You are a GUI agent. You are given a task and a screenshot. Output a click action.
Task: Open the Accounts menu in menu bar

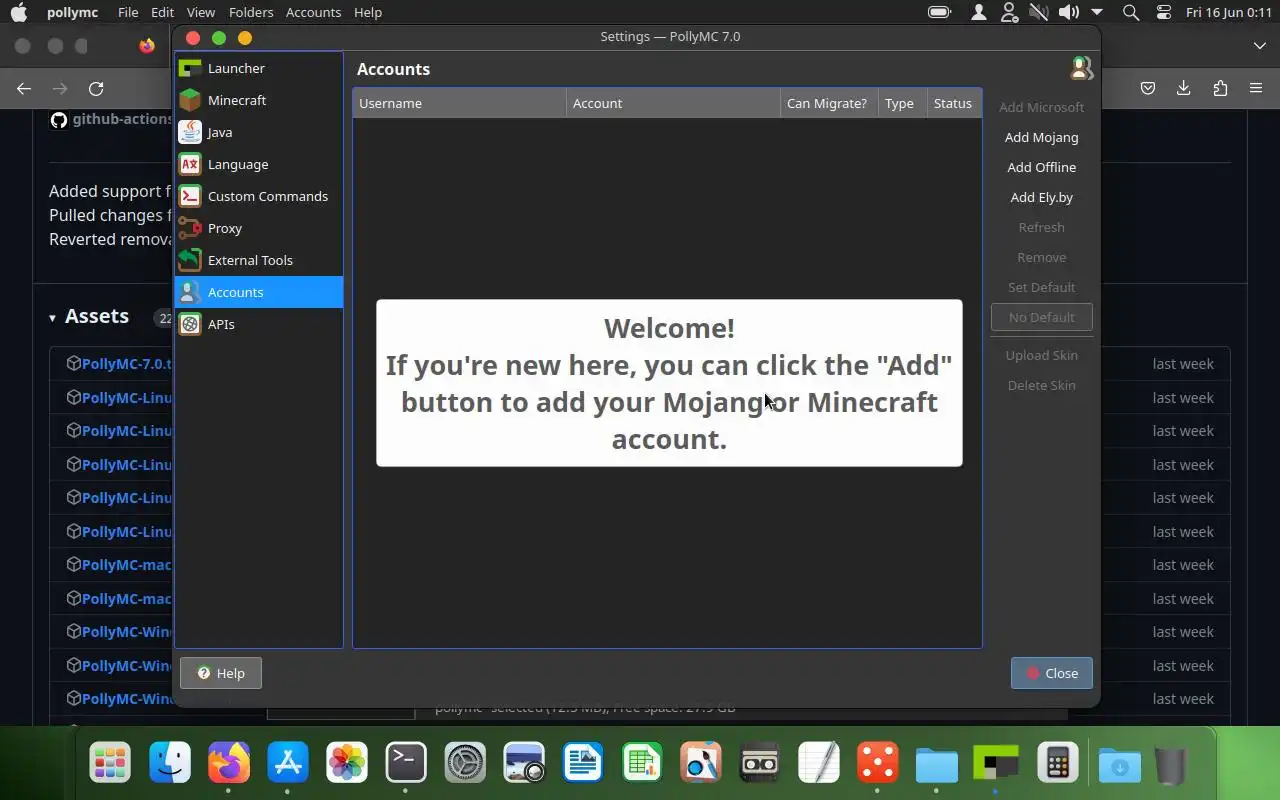click(313, 12)
